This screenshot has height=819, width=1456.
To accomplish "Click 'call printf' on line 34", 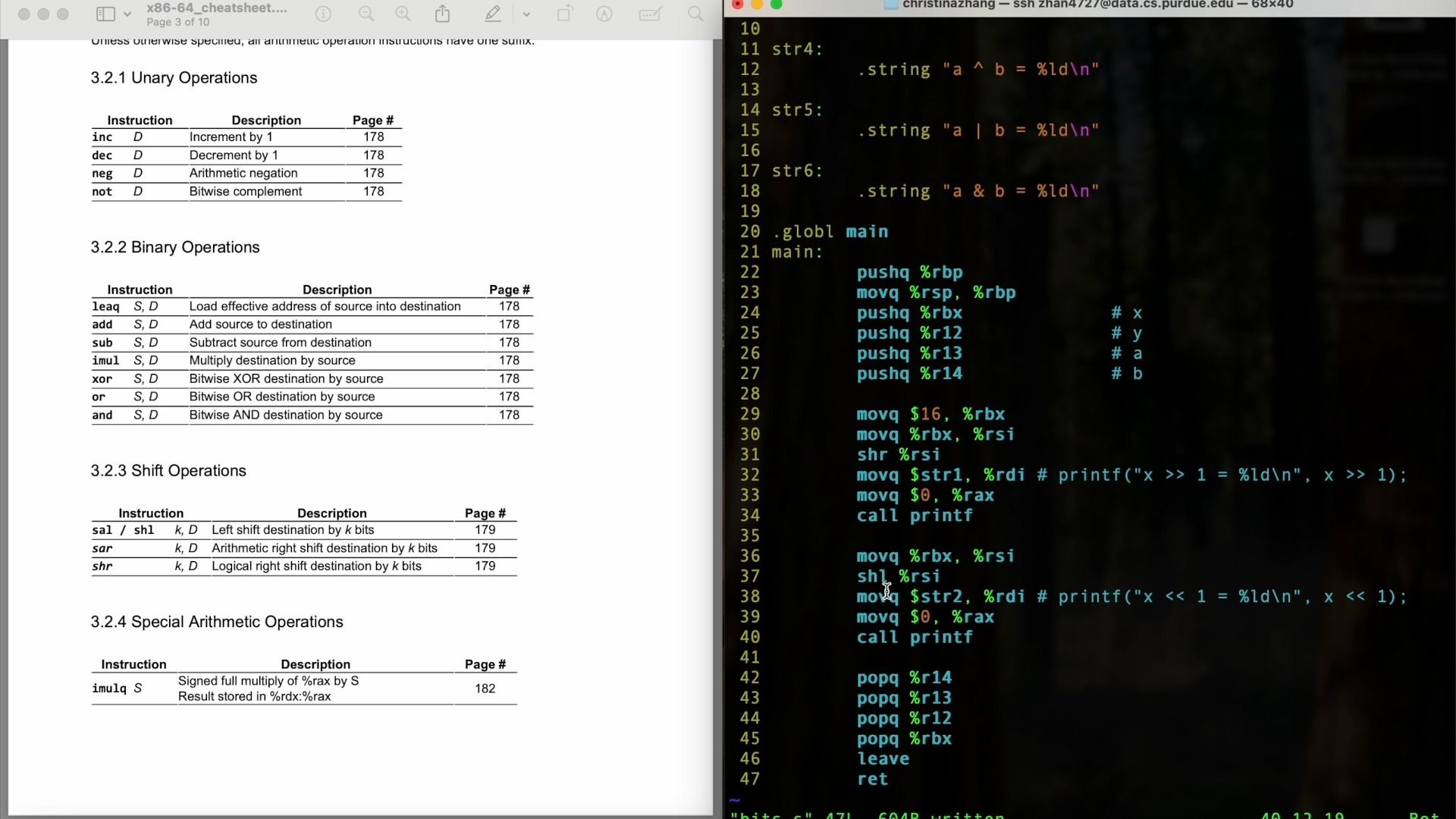I will [x=915, y=516].
